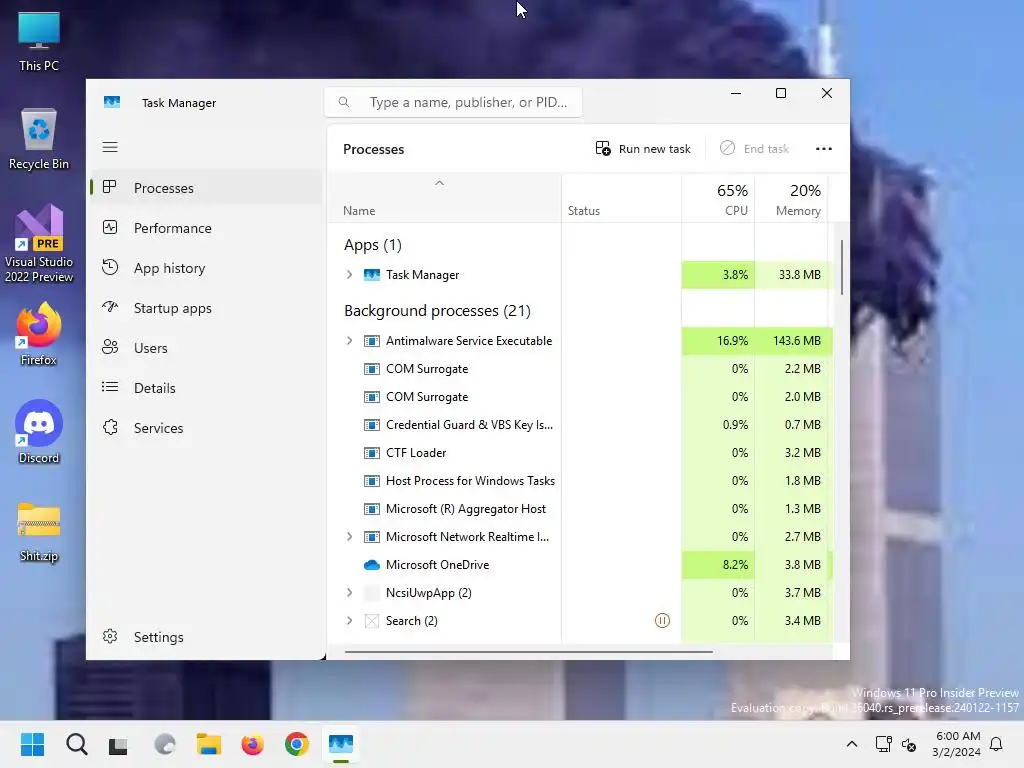This screenshot has width=1024, height=768.
Task: Open taskbar Search magnifier
Action: pyautogui.click(x=76, y=744)
